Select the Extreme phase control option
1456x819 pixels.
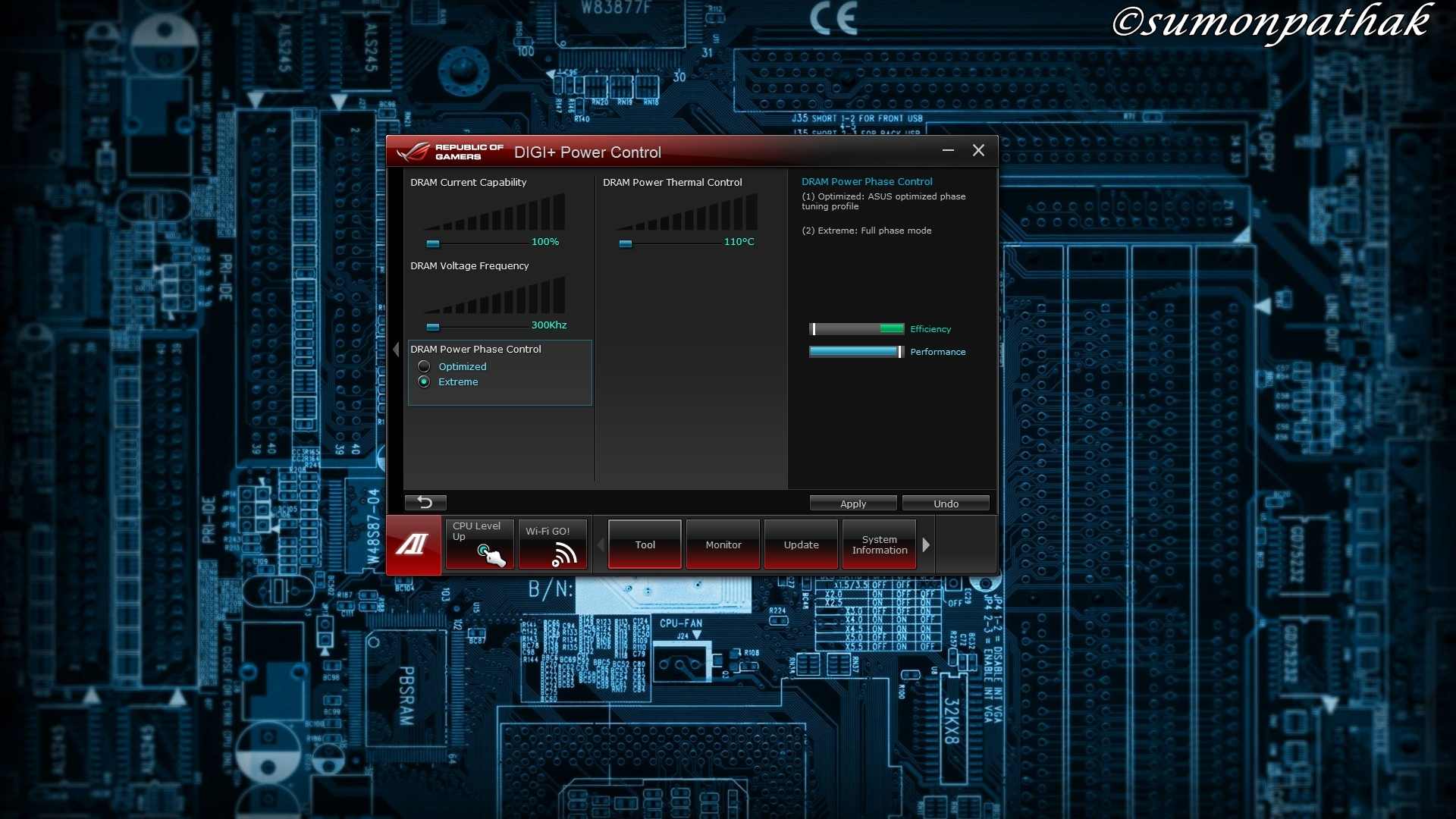(x=424, y=381)
